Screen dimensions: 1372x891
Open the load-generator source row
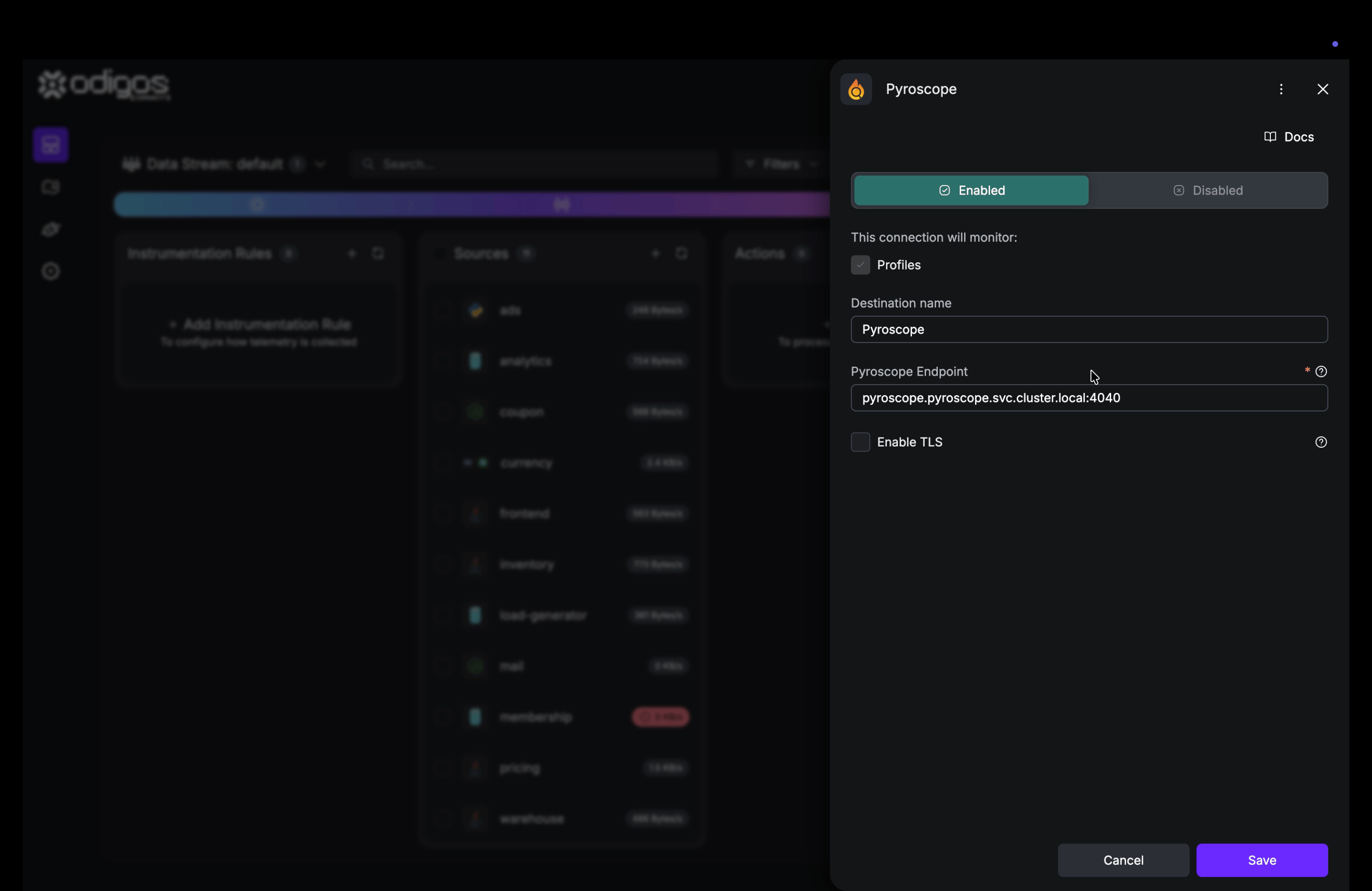[x=562, y=616]
